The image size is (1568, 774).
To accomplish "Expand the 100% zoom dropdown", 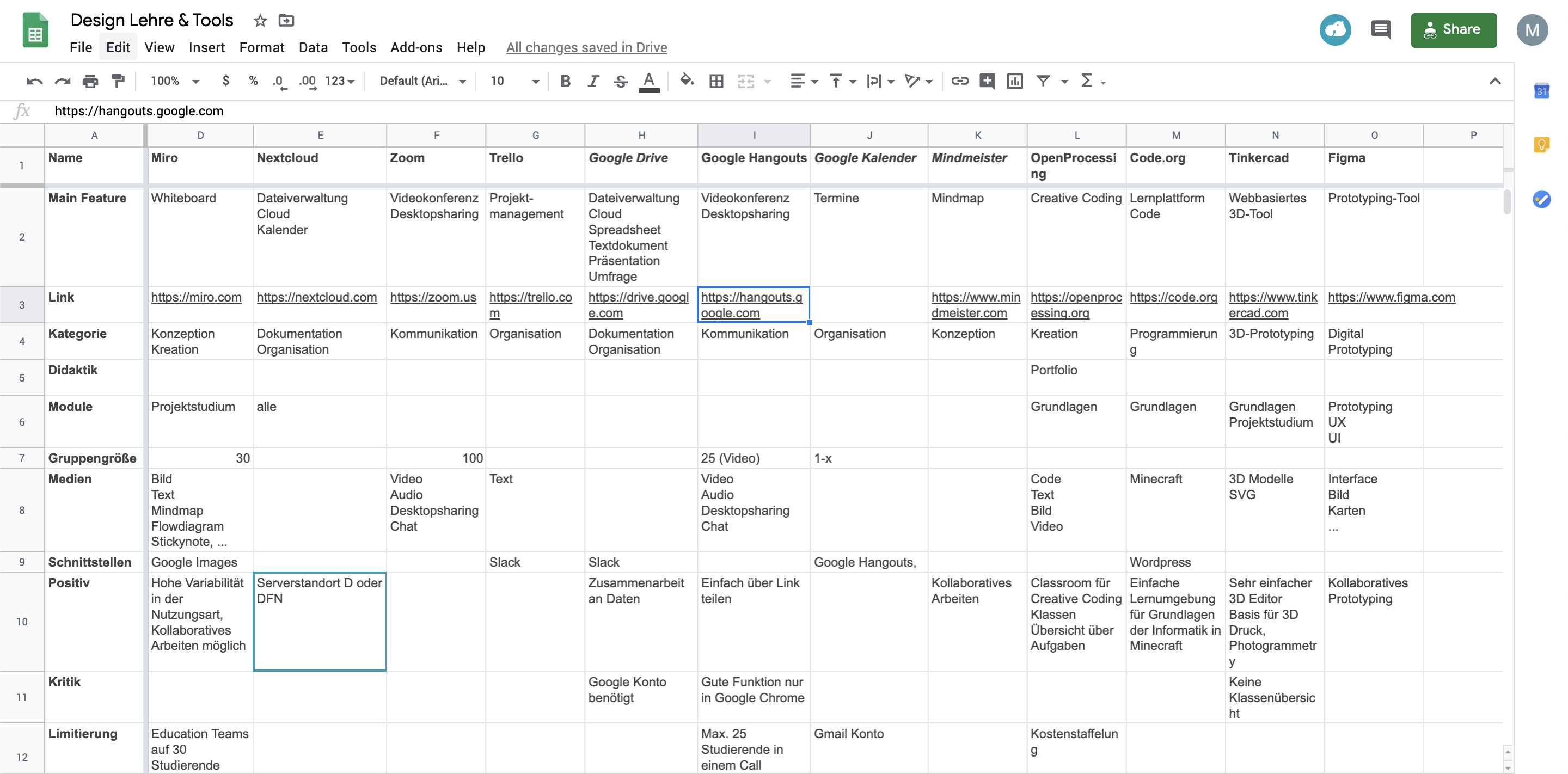I will click(x=175, y=81).
